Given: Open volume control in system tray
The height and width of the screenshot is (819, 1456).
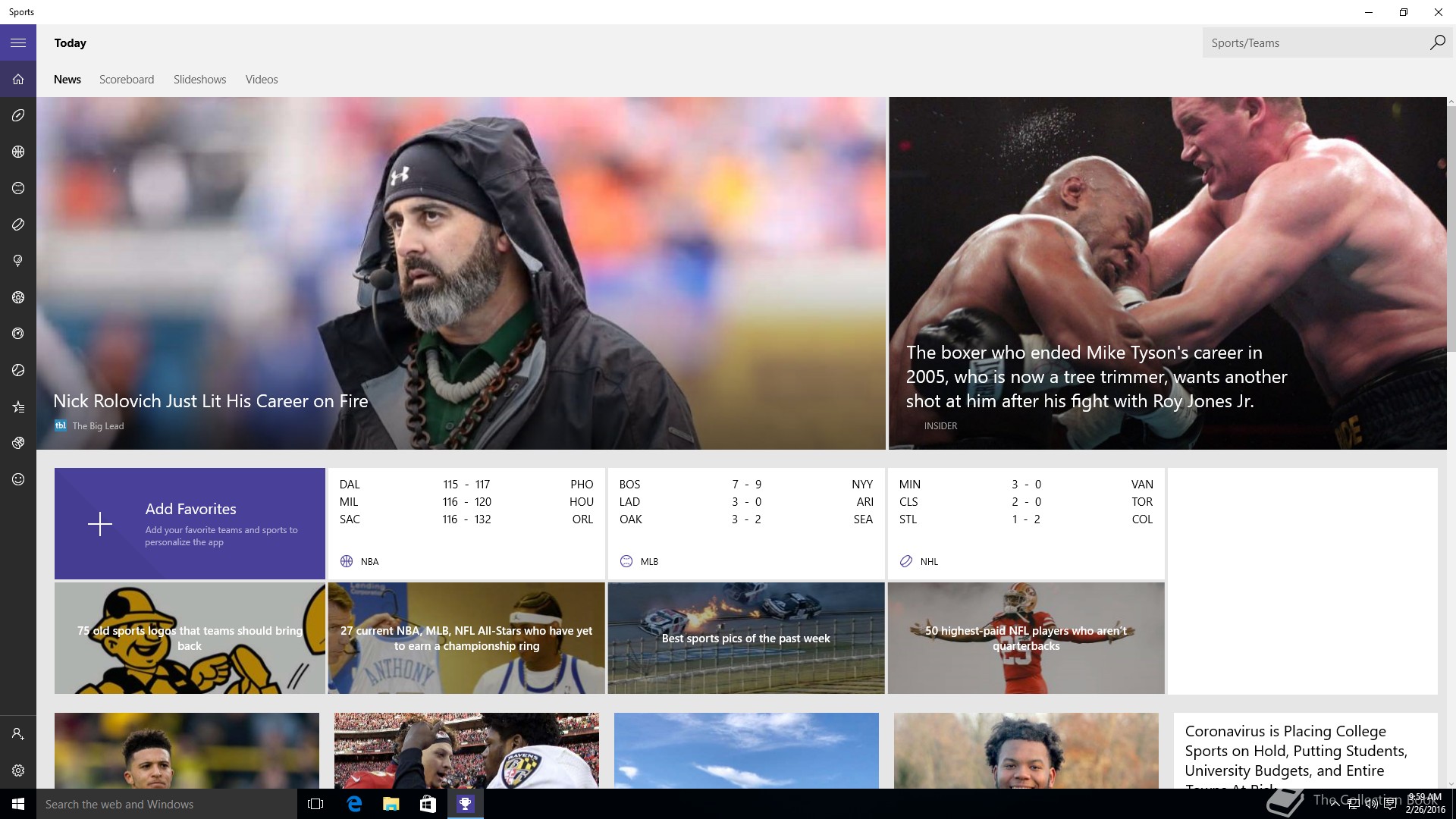Looking at the screenshot, I should coord(1371,805).
